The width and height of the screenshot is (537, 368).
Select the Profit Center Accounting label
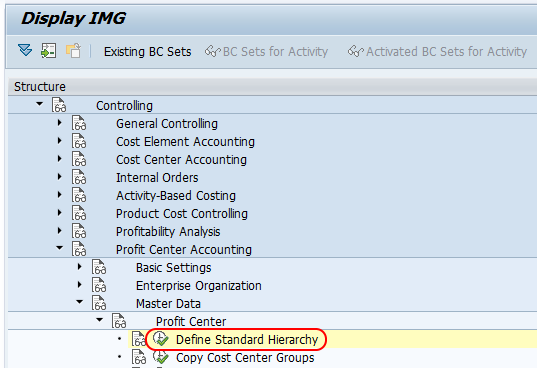pos(184,250)
